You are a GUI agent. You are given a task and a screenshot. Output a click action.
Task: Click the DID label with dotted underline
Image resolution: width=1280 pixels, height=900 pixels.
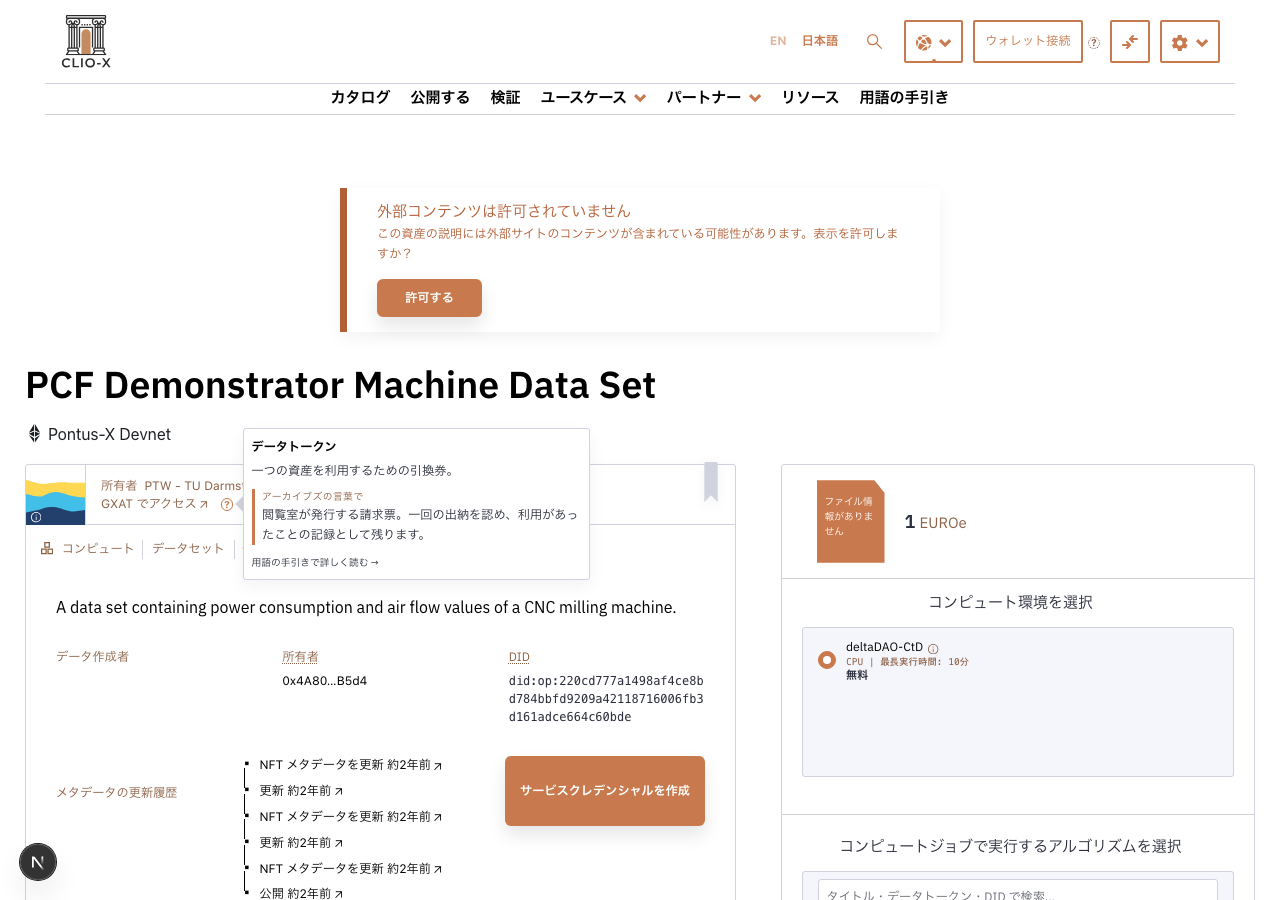click(519, 657)
